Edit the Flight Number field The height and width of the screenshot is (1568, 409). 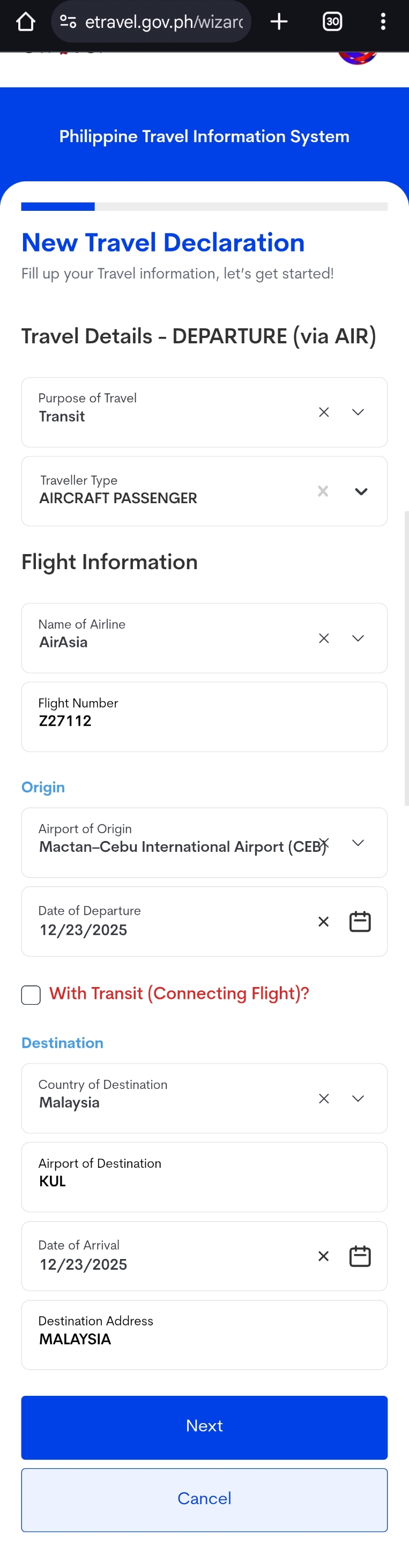click(x=205, y=717)
